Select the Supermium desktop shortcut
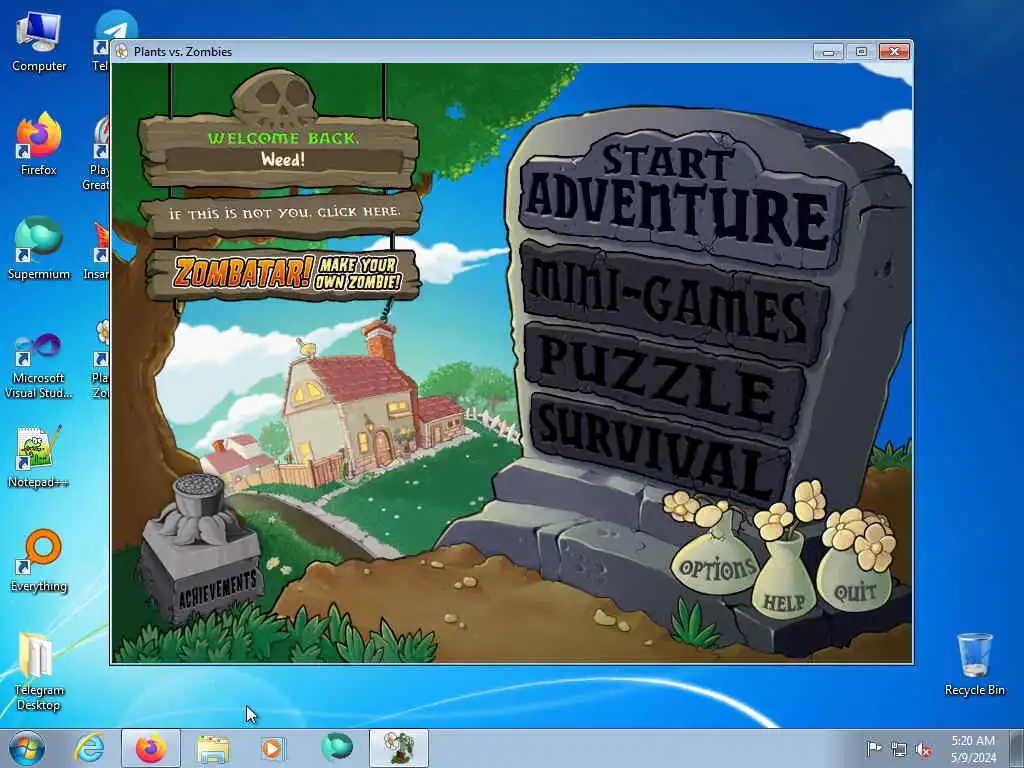Viewport: 1024px width, 768px height. [39, 248]
